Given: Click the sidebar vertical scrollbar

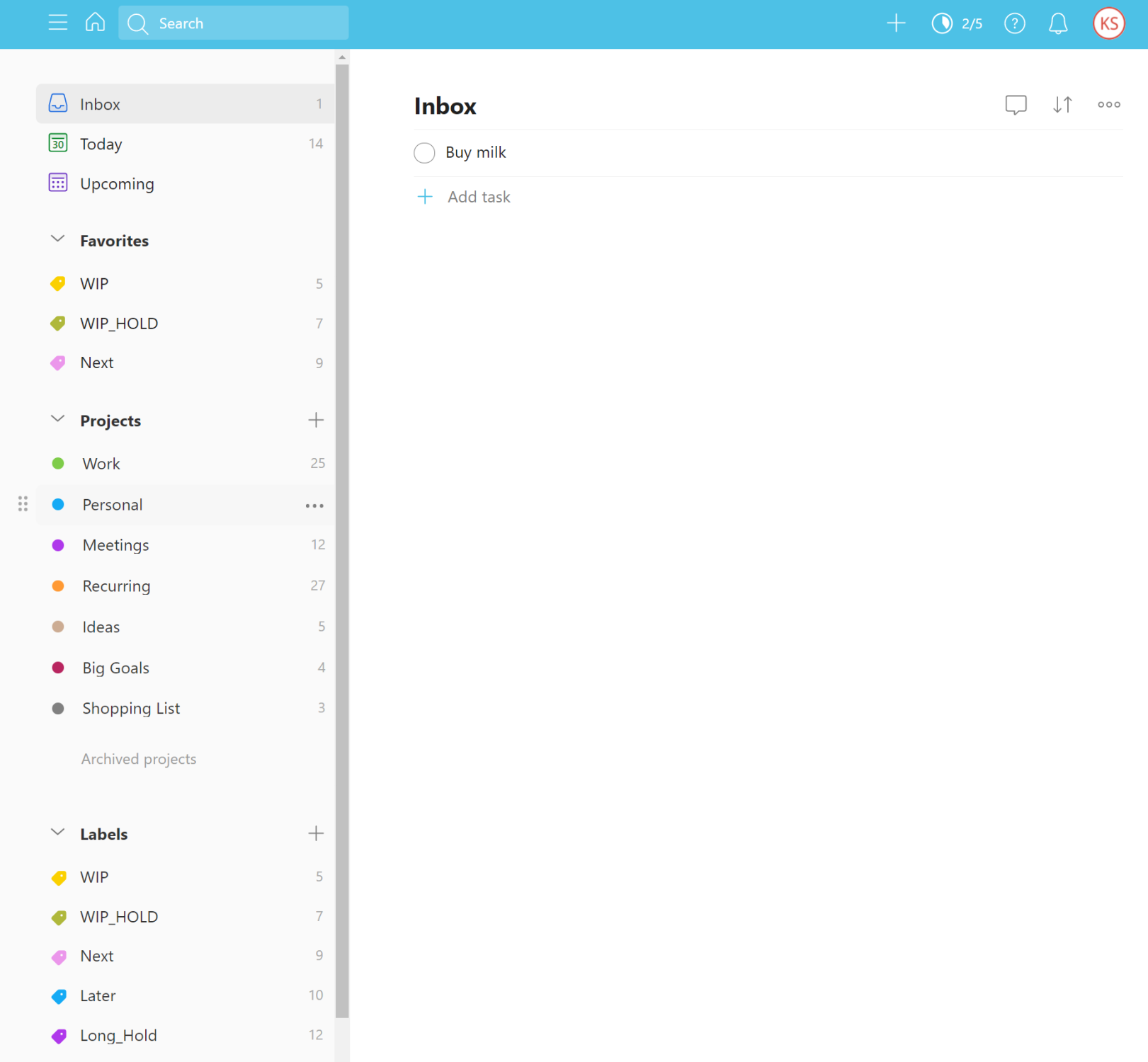Looking at the screenshot, I should [x=342, y=542].
